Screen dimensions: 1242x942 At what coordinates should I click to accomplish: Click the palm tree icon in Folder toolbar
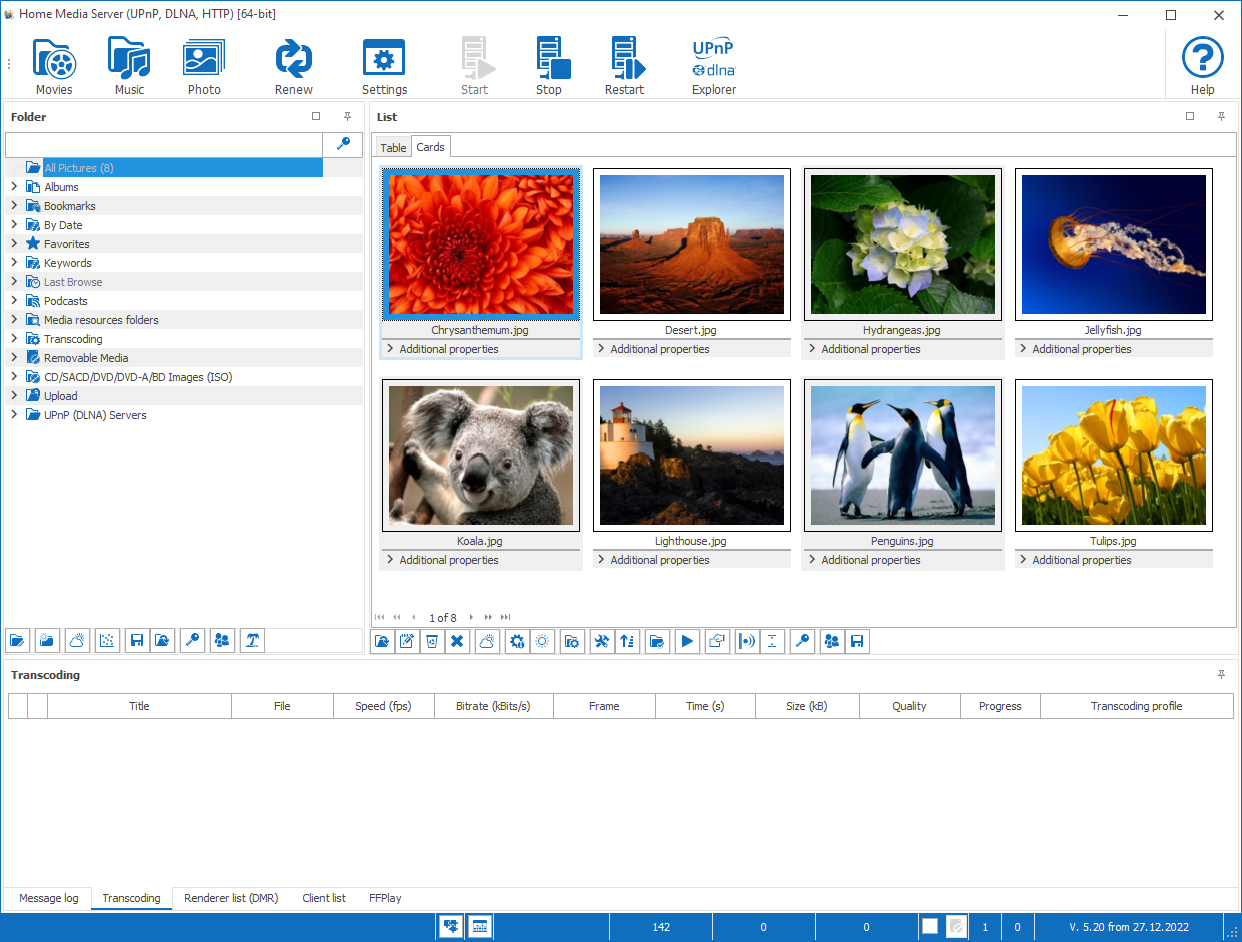pos(253,641)
